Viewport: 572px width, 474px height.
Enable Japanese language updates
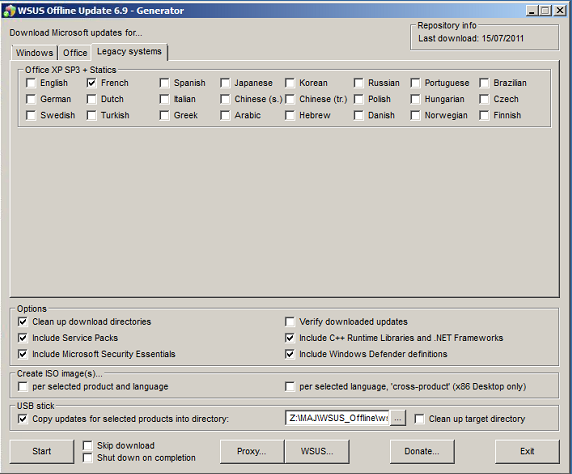[x=225, y=83]
